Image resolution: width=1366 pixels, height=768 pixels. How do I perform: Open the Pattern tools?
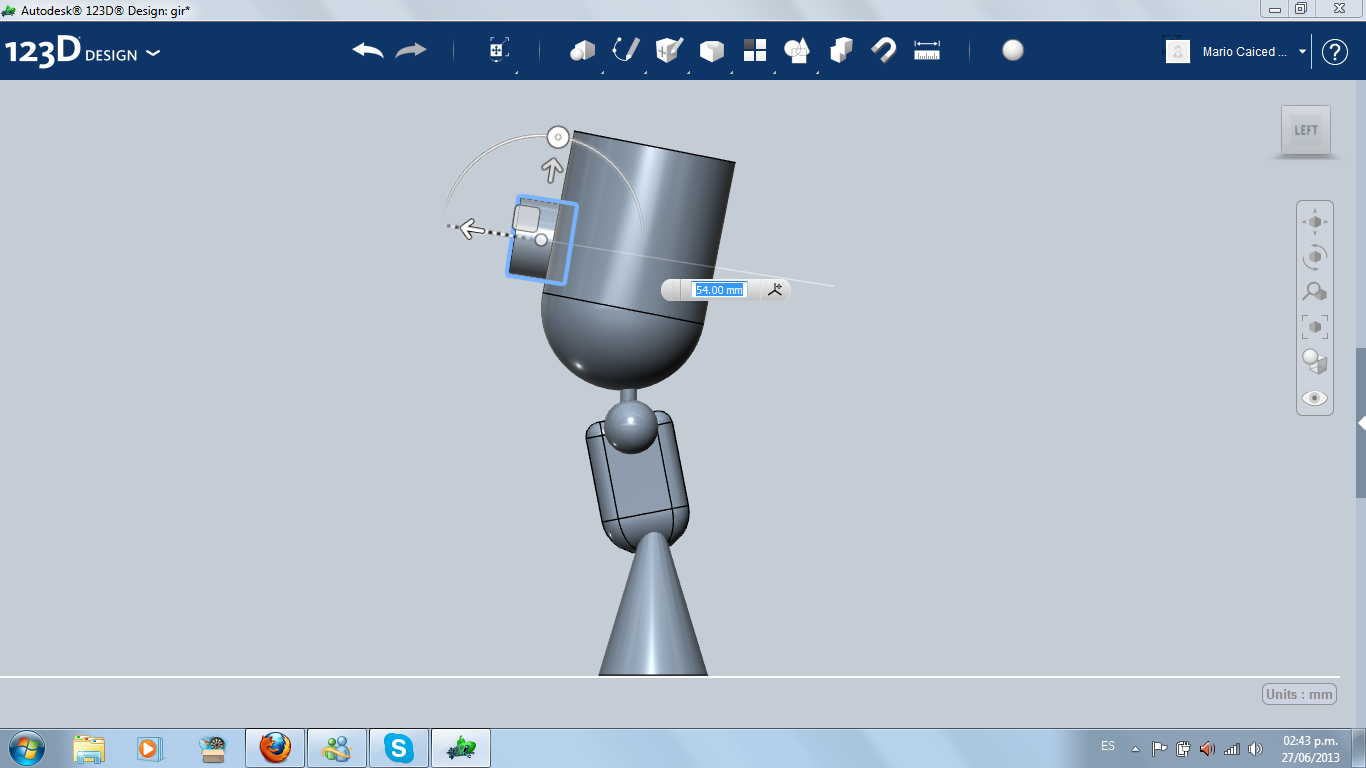755,50
